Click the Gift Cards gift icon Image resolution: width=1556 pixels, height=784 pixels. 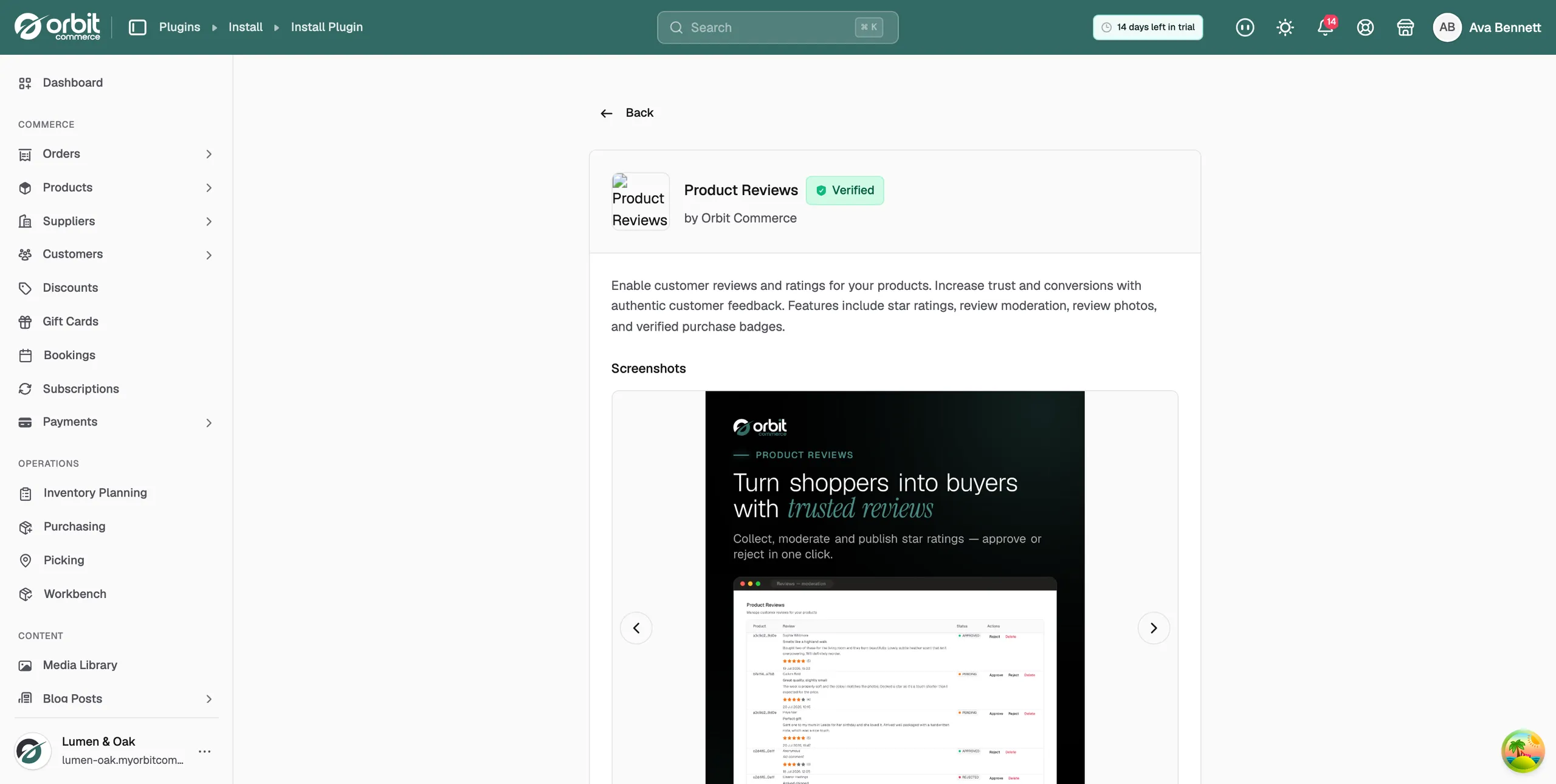(25, 322)
